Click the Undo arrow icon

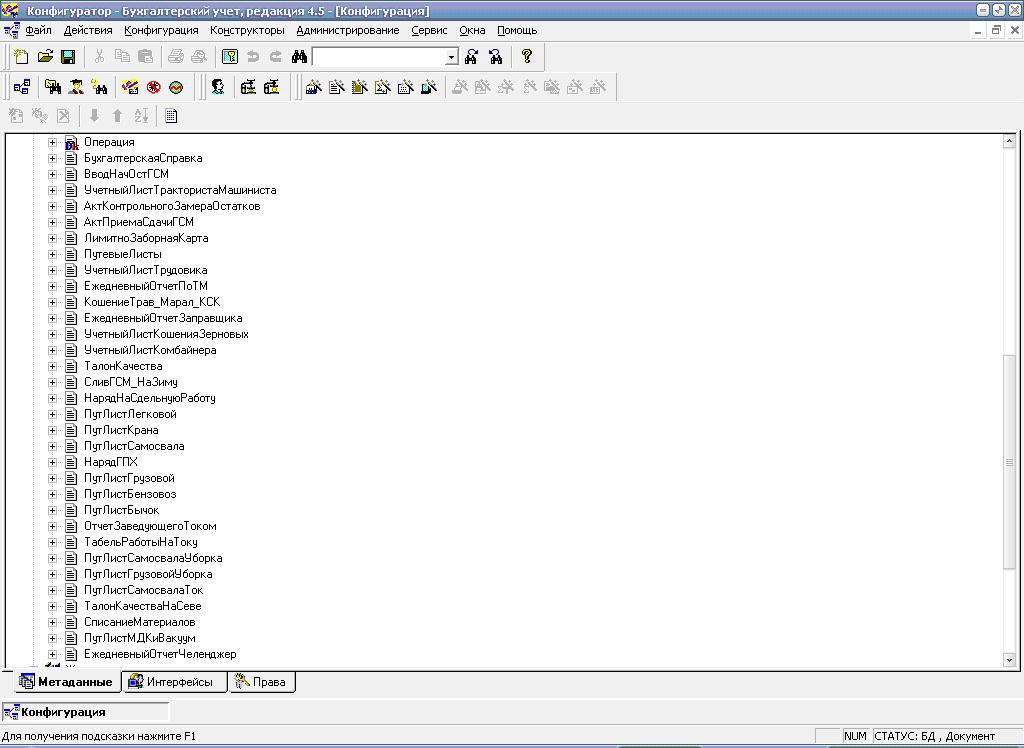click(x=253, y=57)
